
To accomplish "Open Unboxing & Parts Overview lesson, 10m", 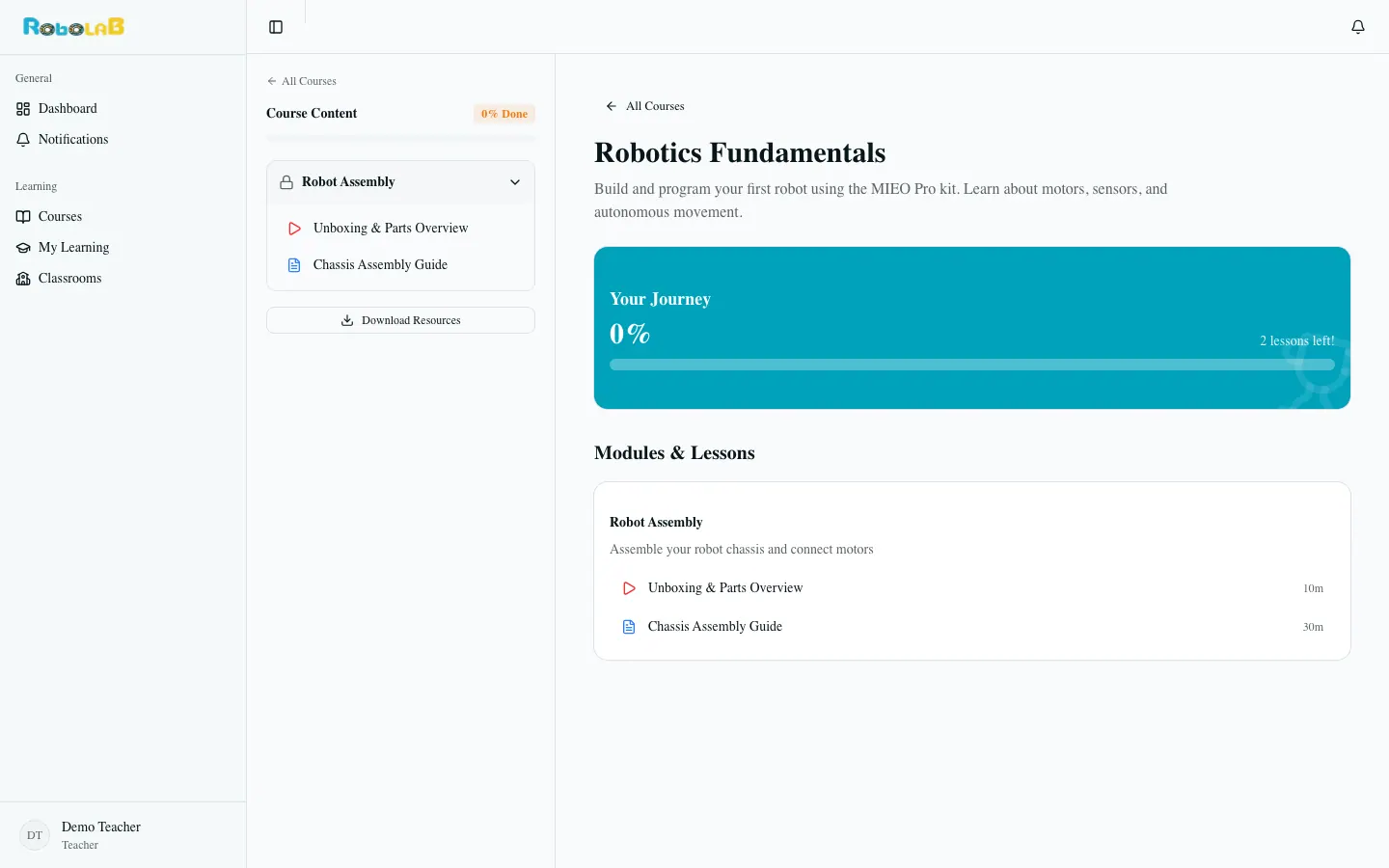I will pos(972,588).
